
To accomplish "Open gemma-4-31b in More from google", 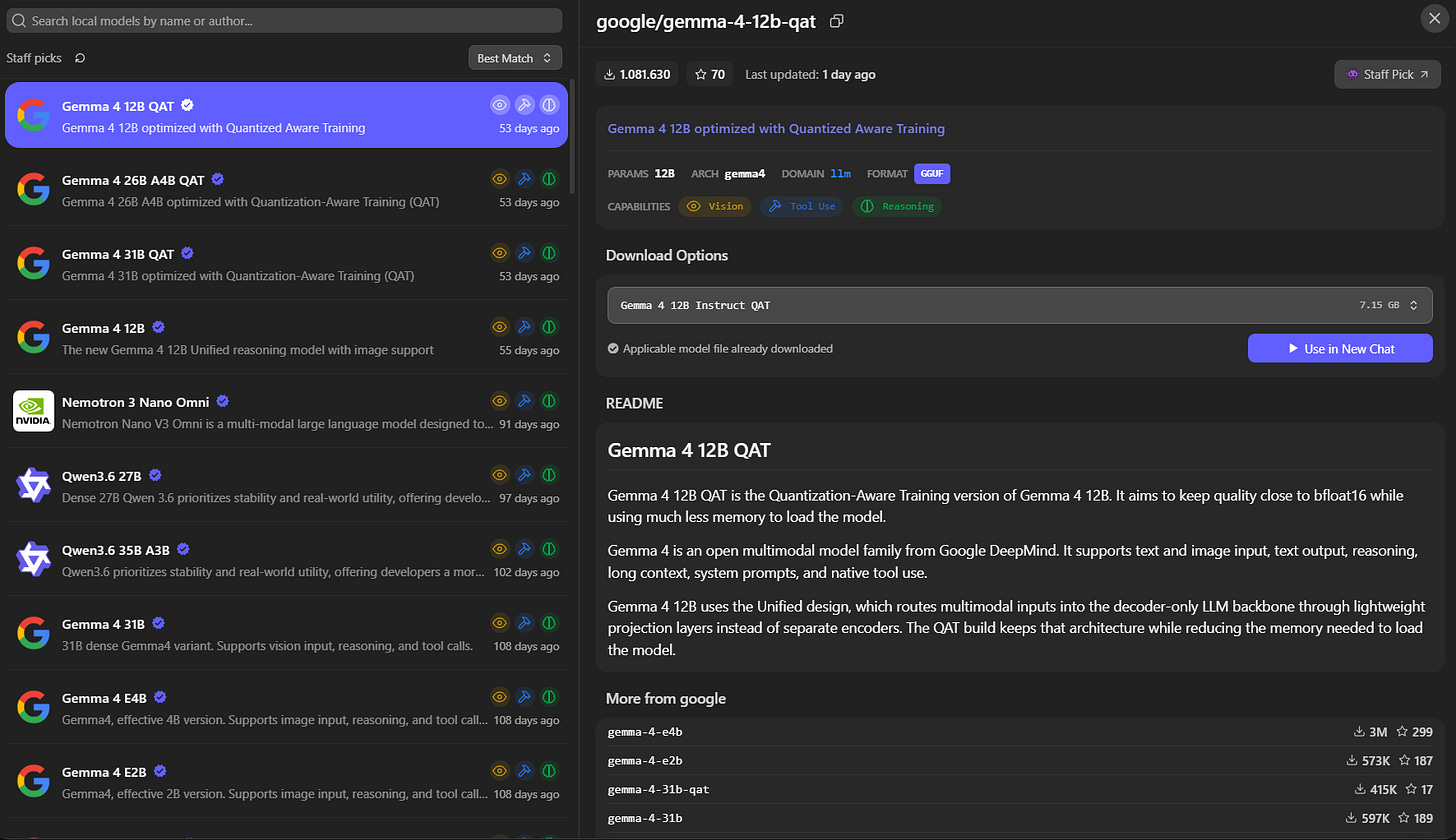I will [1019, 818].
